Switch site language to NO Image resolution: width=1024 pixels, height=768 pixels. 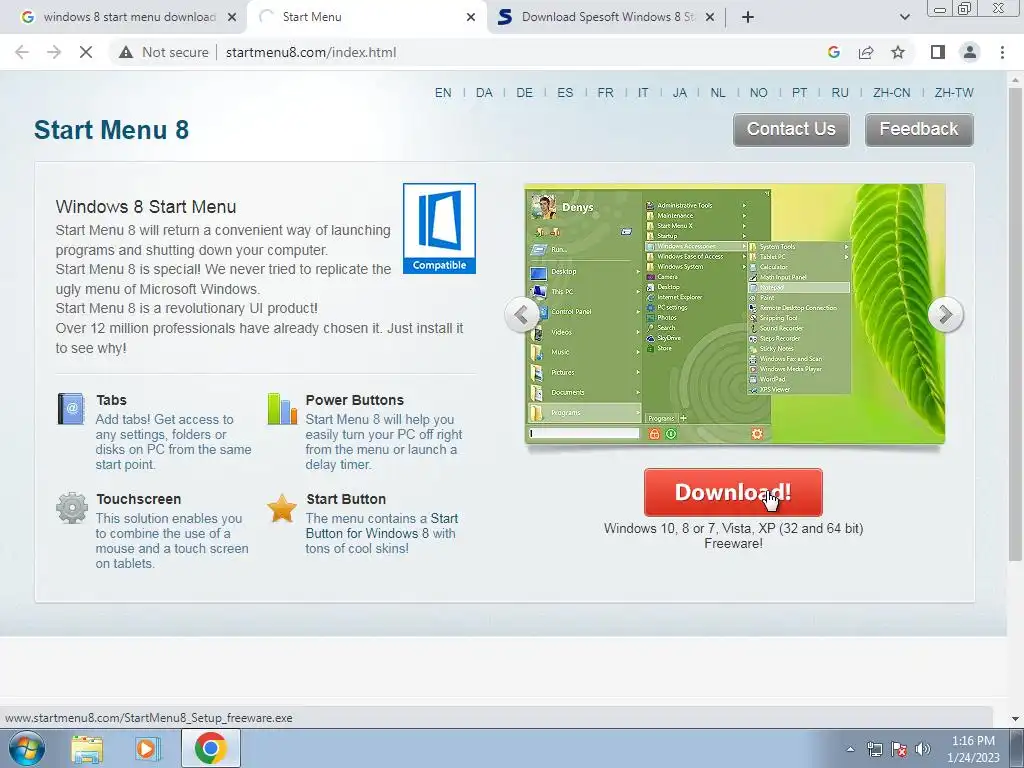coord(758,93)
